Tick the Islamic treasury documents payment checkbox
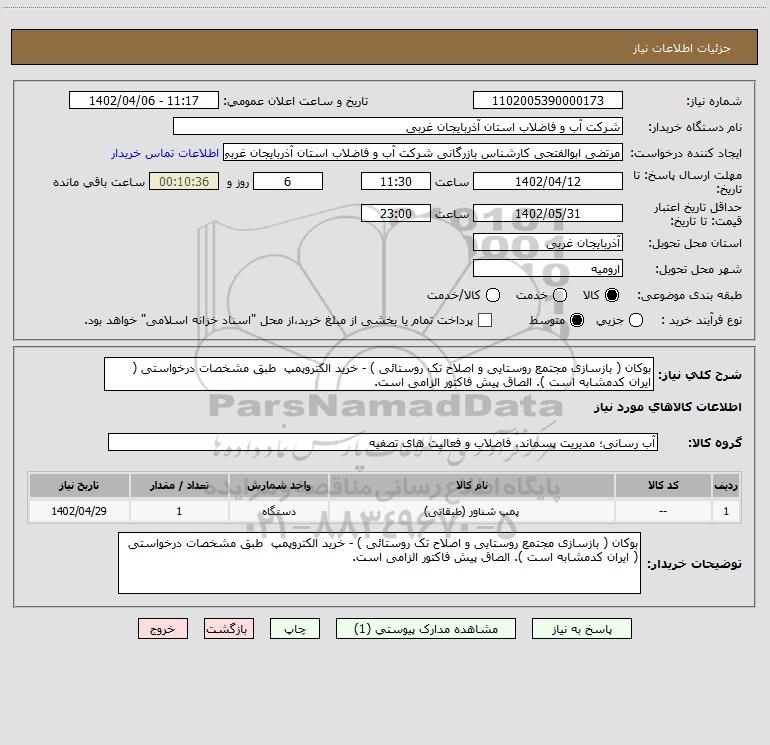The width and height of the screenshot is (770, 745). click(x=485, y=321)
